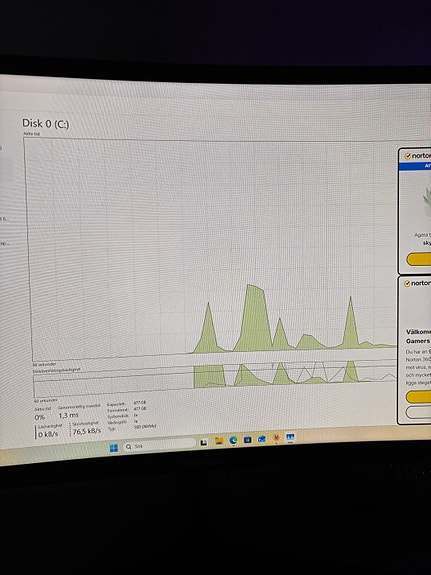Switch to the Task Manager taskbar icon
The width and height of the screenshot is (431, 575).
point(290,437)
